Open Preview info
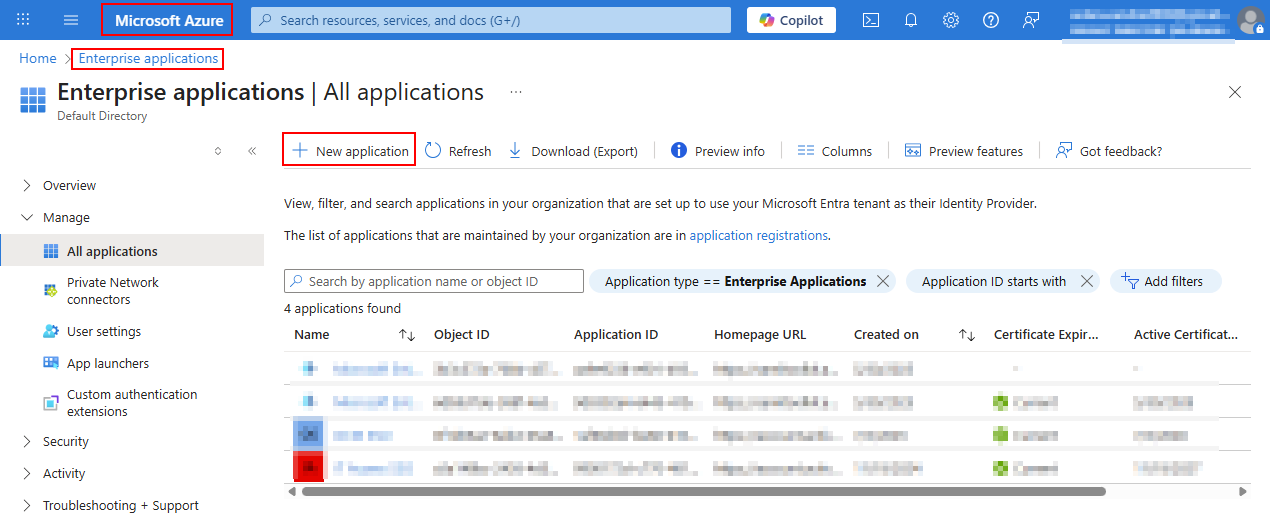1270x522 pixels. (x=718, y=151)
